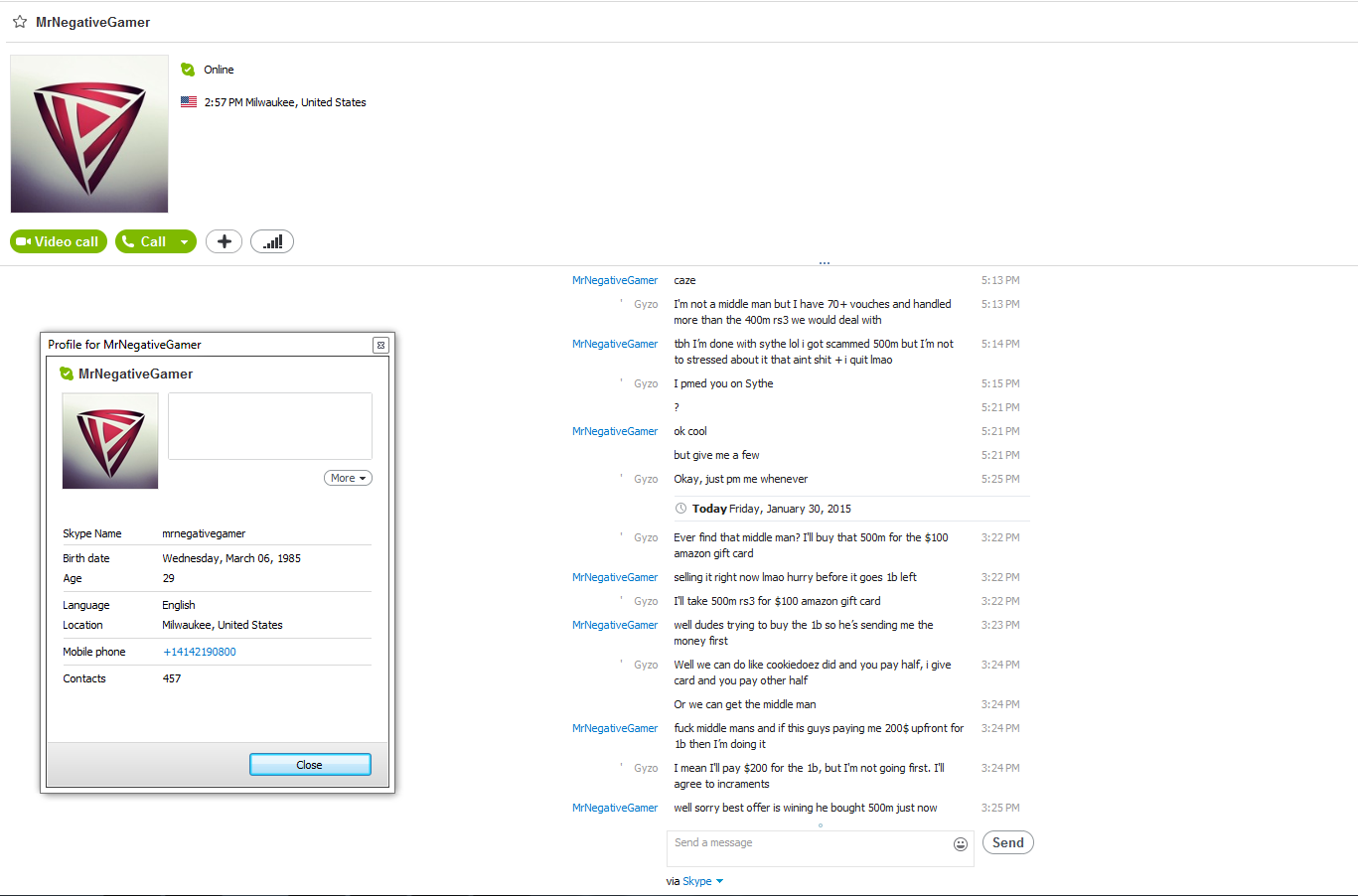Send the typed message

pyautogui.click(x=1008, y=842)
